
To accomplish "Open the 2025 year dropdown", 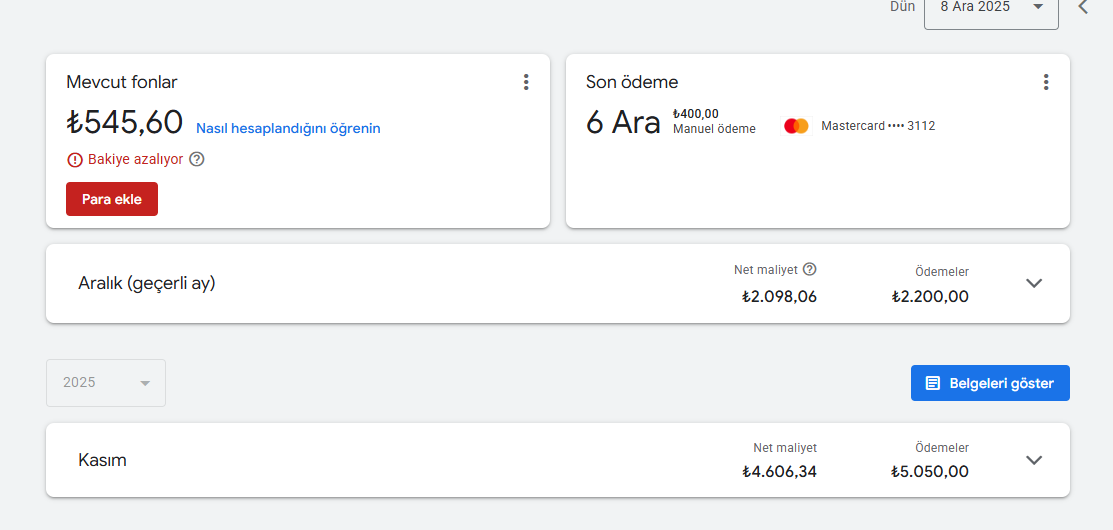I will pyautogui.click(x=106, y=383).
